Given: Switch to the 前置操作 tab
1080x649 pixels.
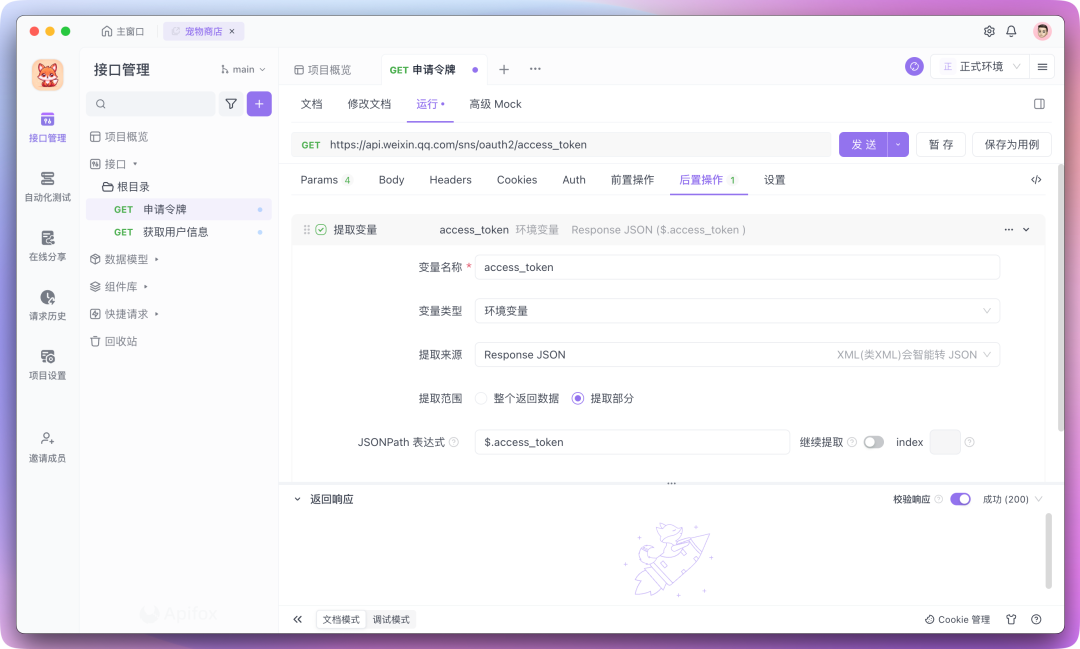Looking at the screenshot, I should coord(632,180).
